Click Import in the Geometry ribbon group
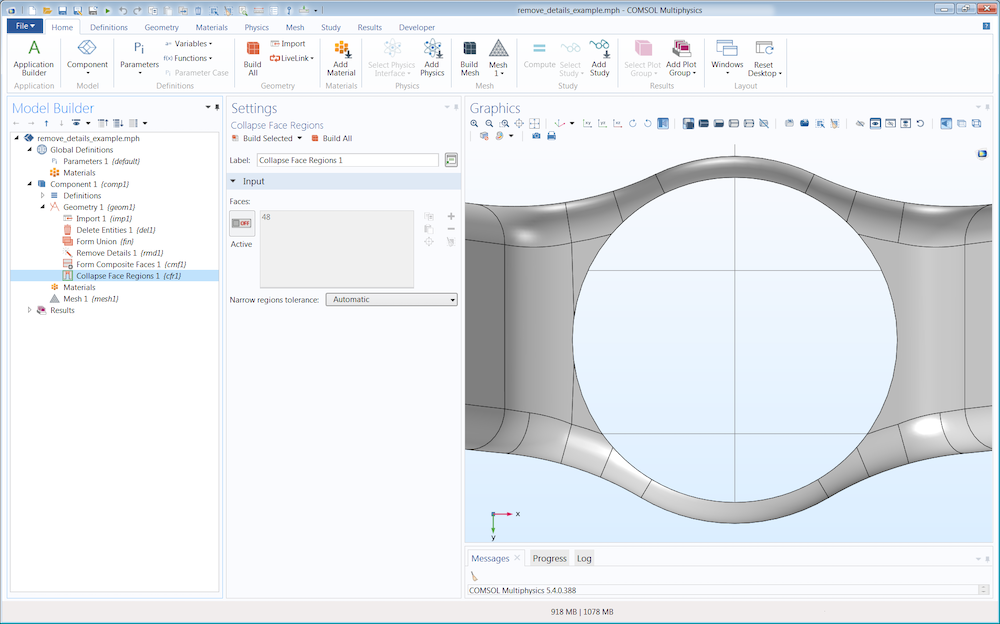Screen dimensions: 1000x624 (x=288, y=43)
